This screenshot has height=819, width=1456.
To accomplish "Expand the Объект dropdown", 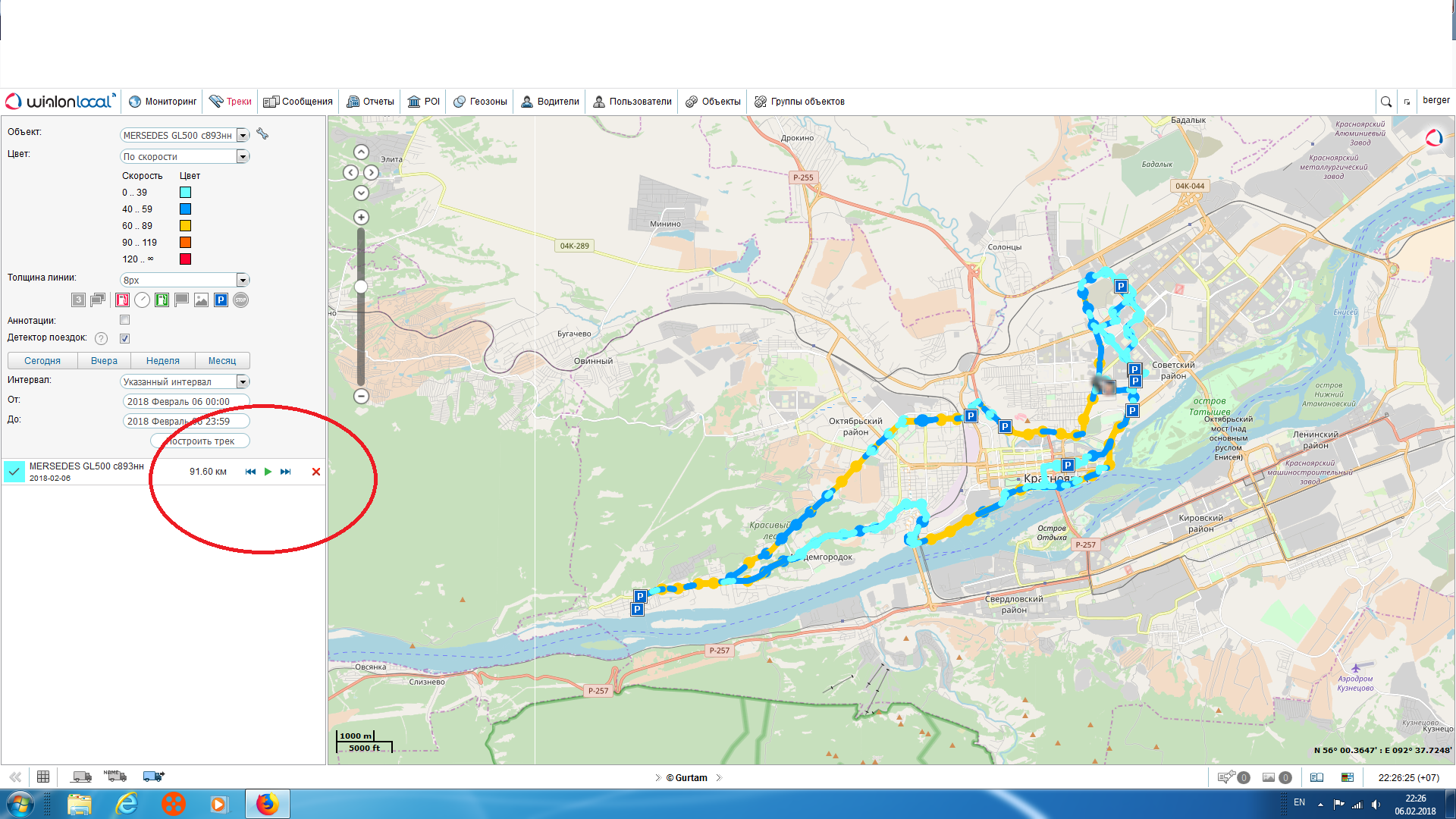I will [243, 135].
